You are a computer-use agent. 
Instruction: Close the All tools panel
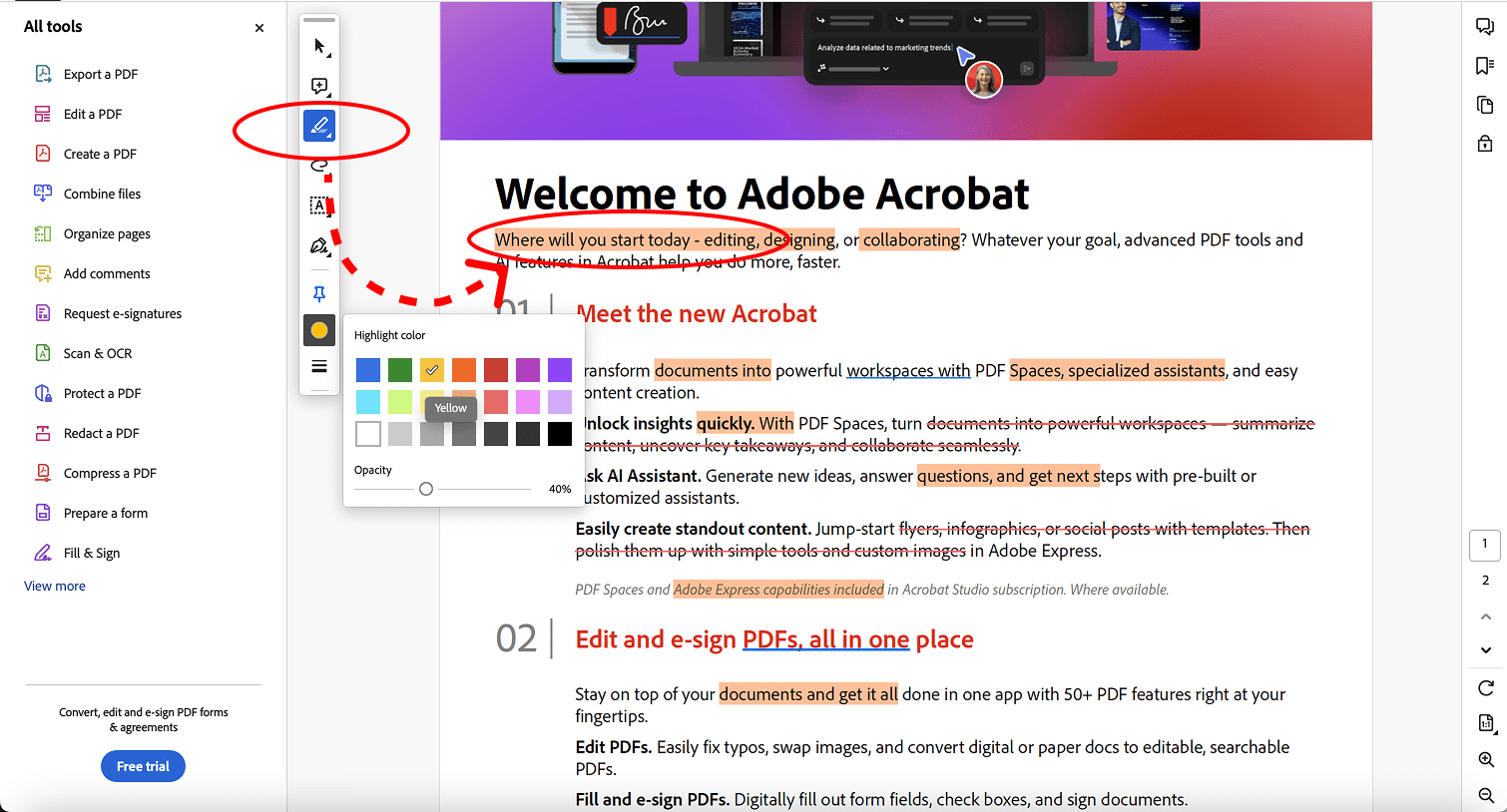click(259, 28)
